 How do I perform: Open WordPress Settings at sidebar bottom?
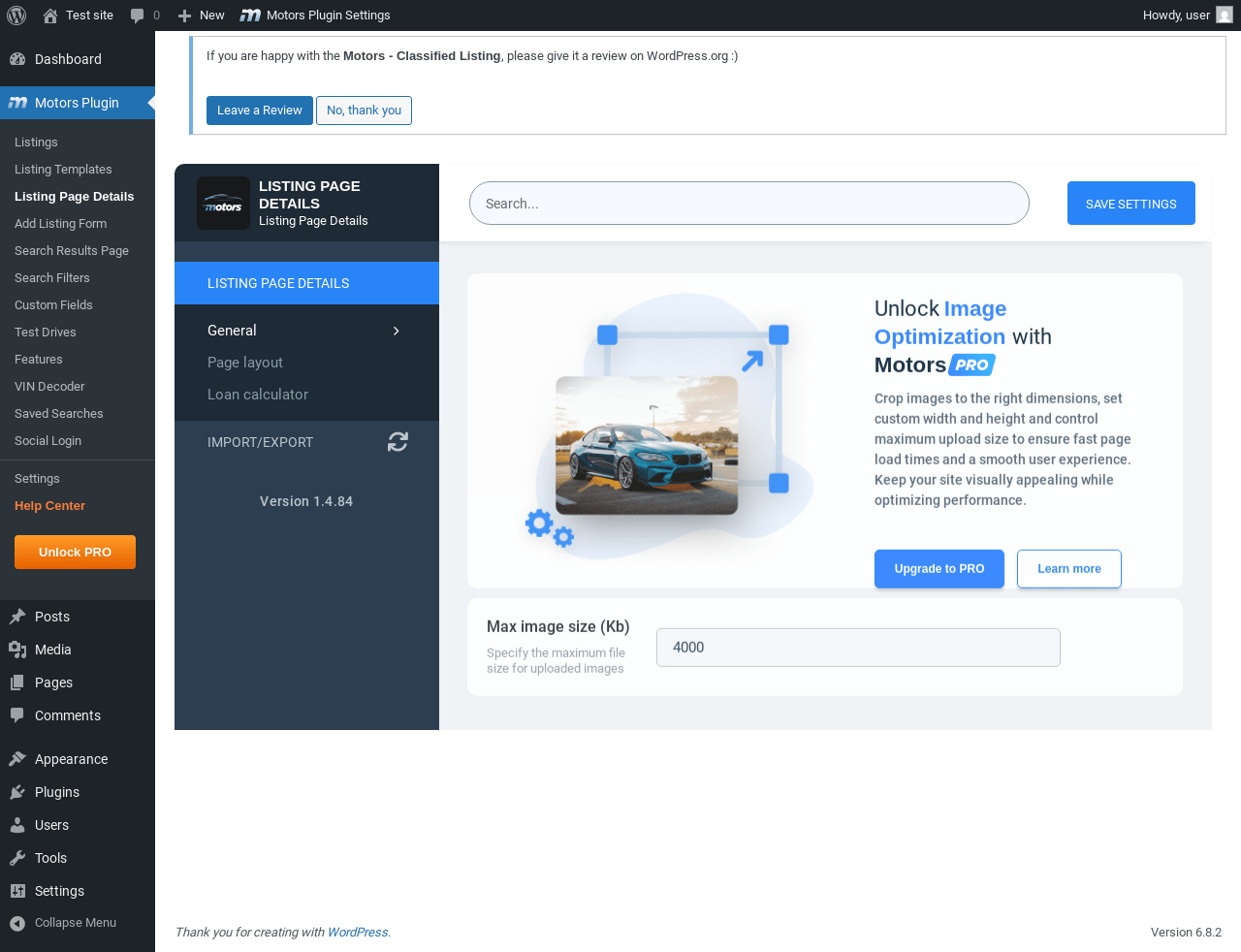(x=78, y=891)
